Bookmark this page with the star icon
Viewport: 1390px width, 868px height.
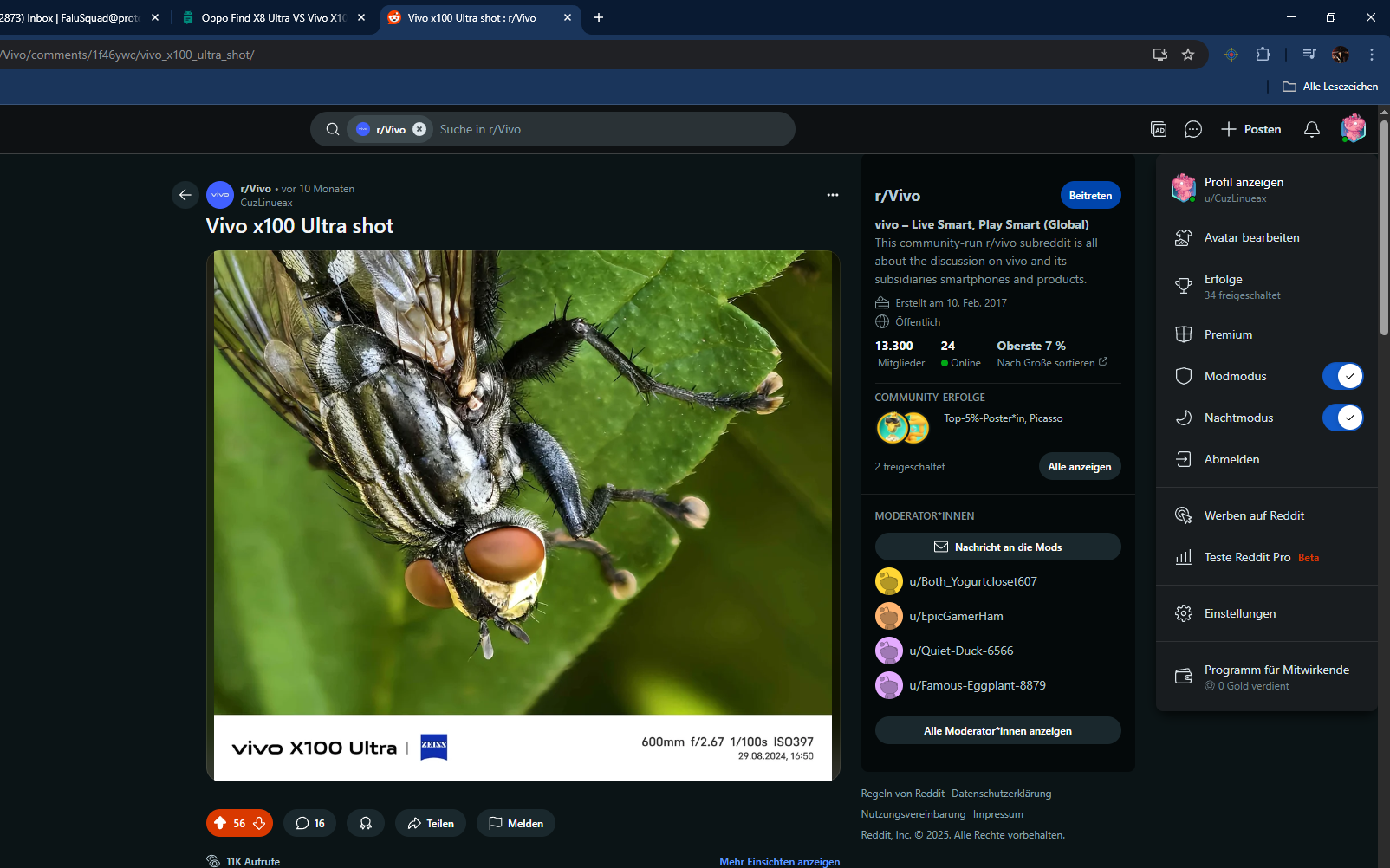click(x=1188, y=55)
